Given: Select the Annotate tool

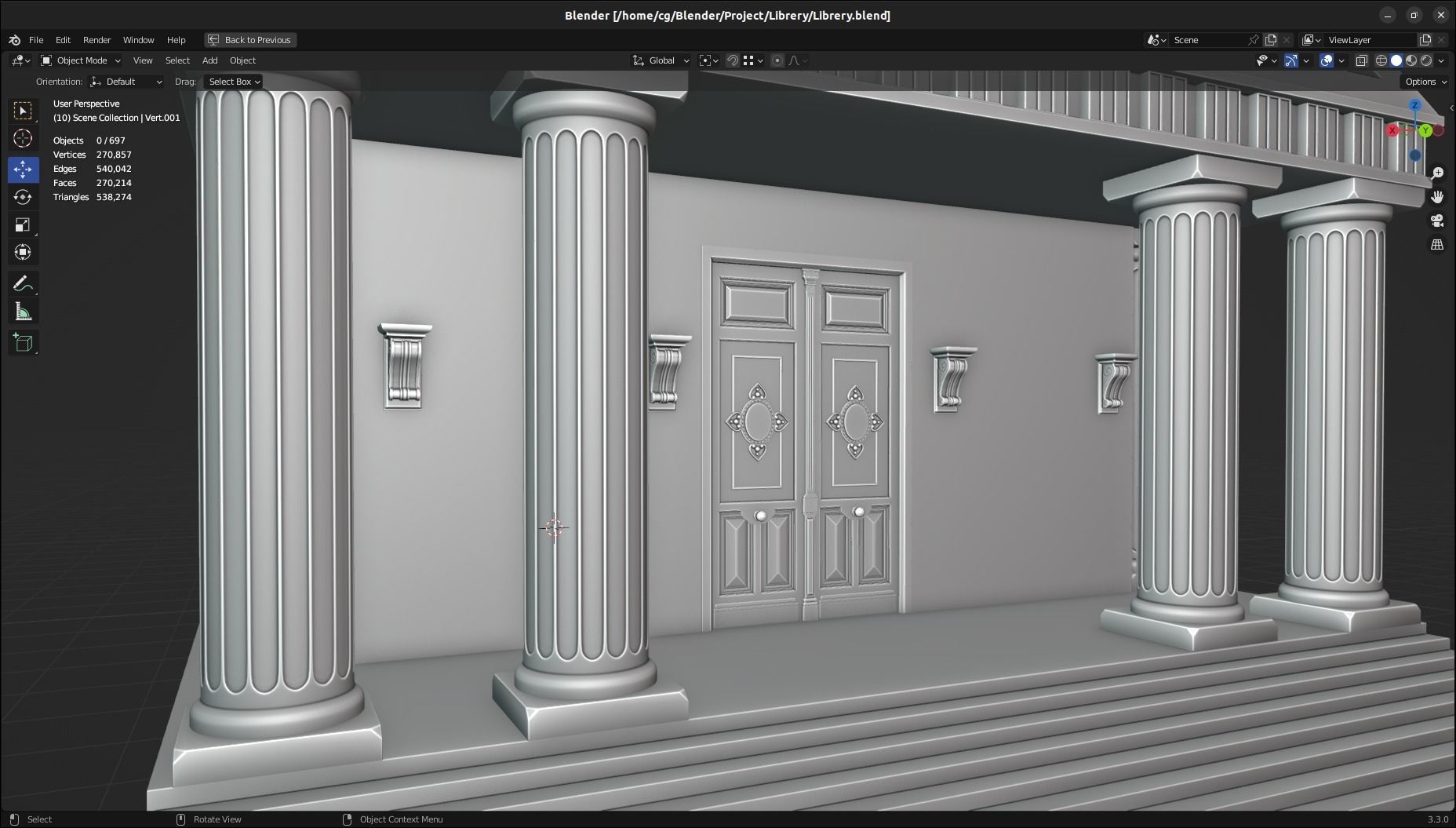Looking at the screenshot, I should pos(23,283).
